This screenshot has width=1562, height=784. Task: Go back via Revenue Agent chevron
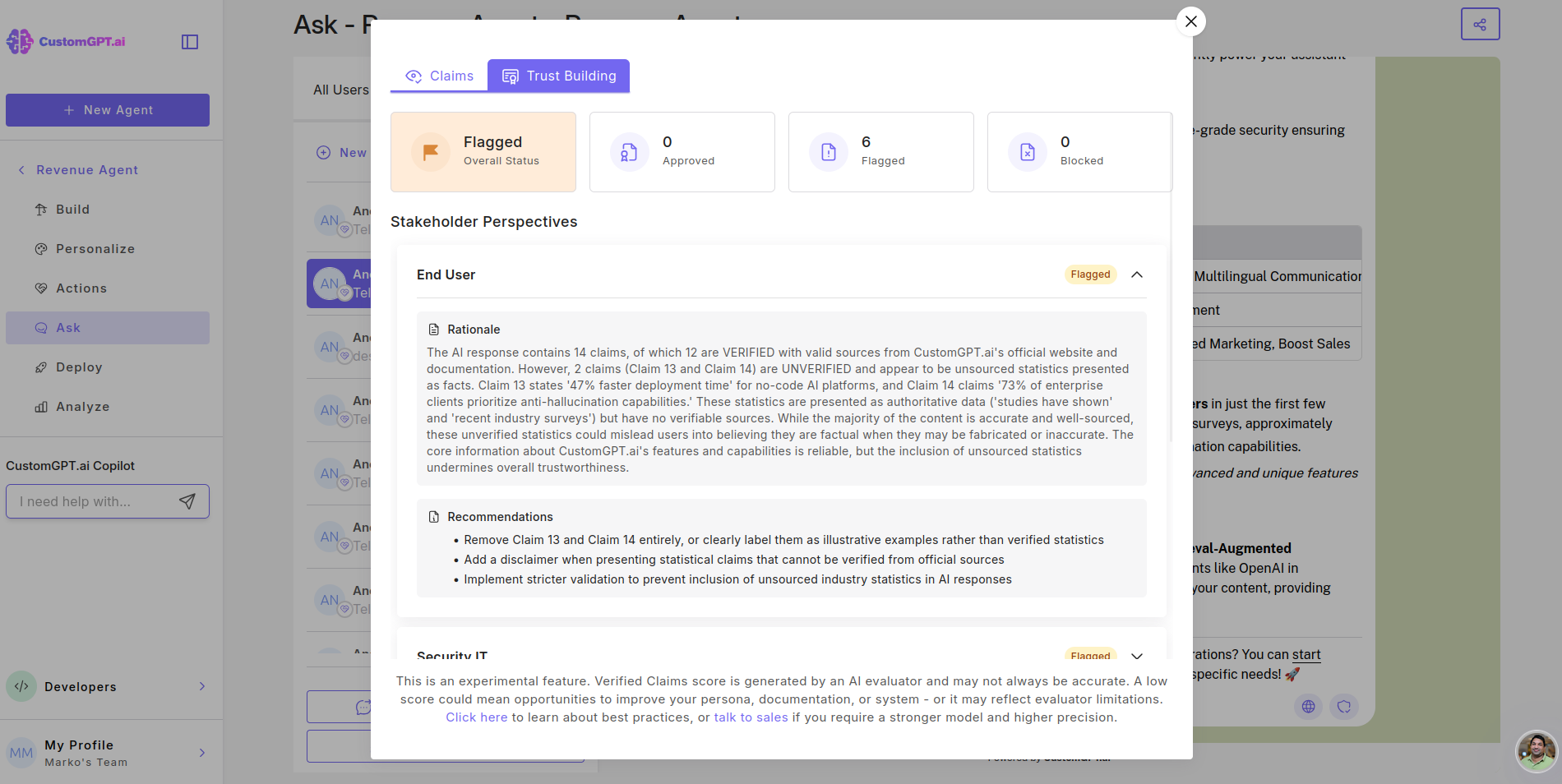[21, 170]
